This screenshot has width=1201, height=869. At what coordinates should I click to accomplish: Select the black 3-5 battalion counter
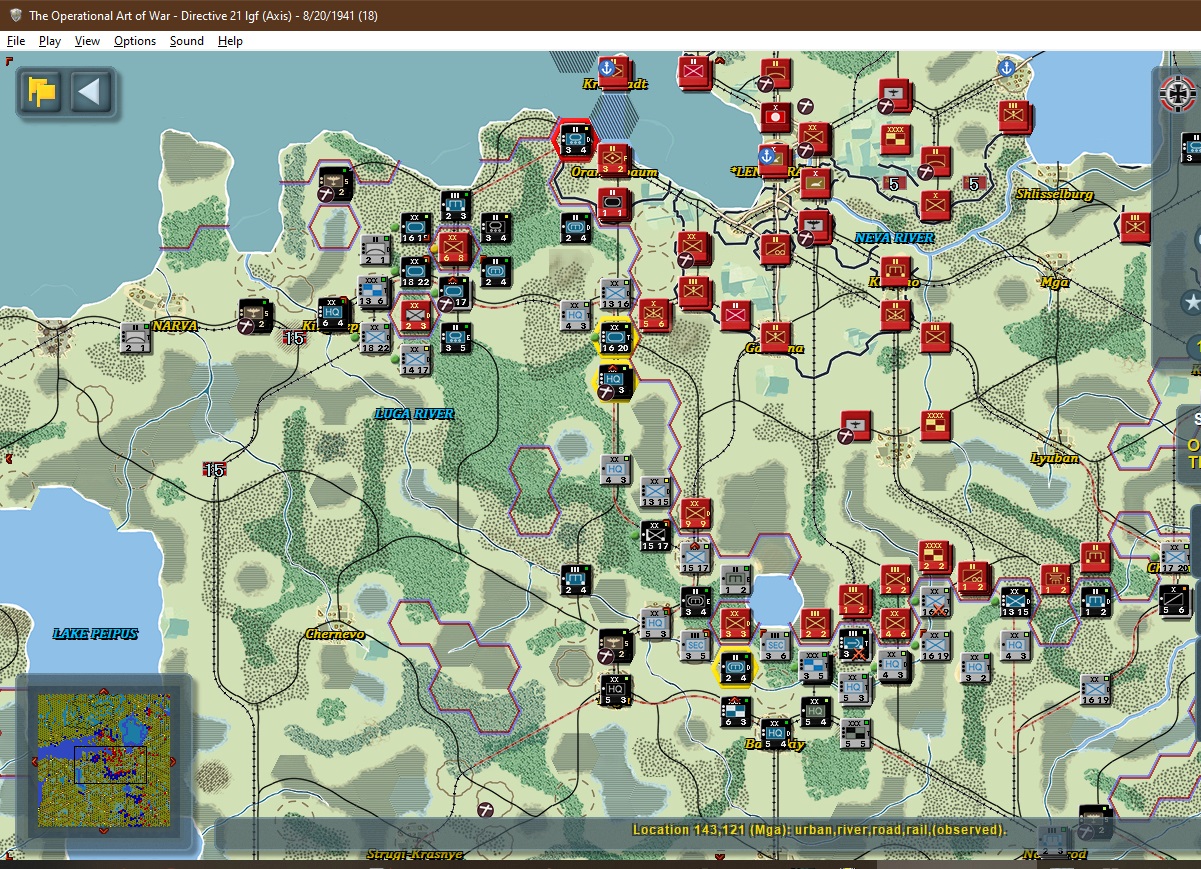[x=455, y=337]
